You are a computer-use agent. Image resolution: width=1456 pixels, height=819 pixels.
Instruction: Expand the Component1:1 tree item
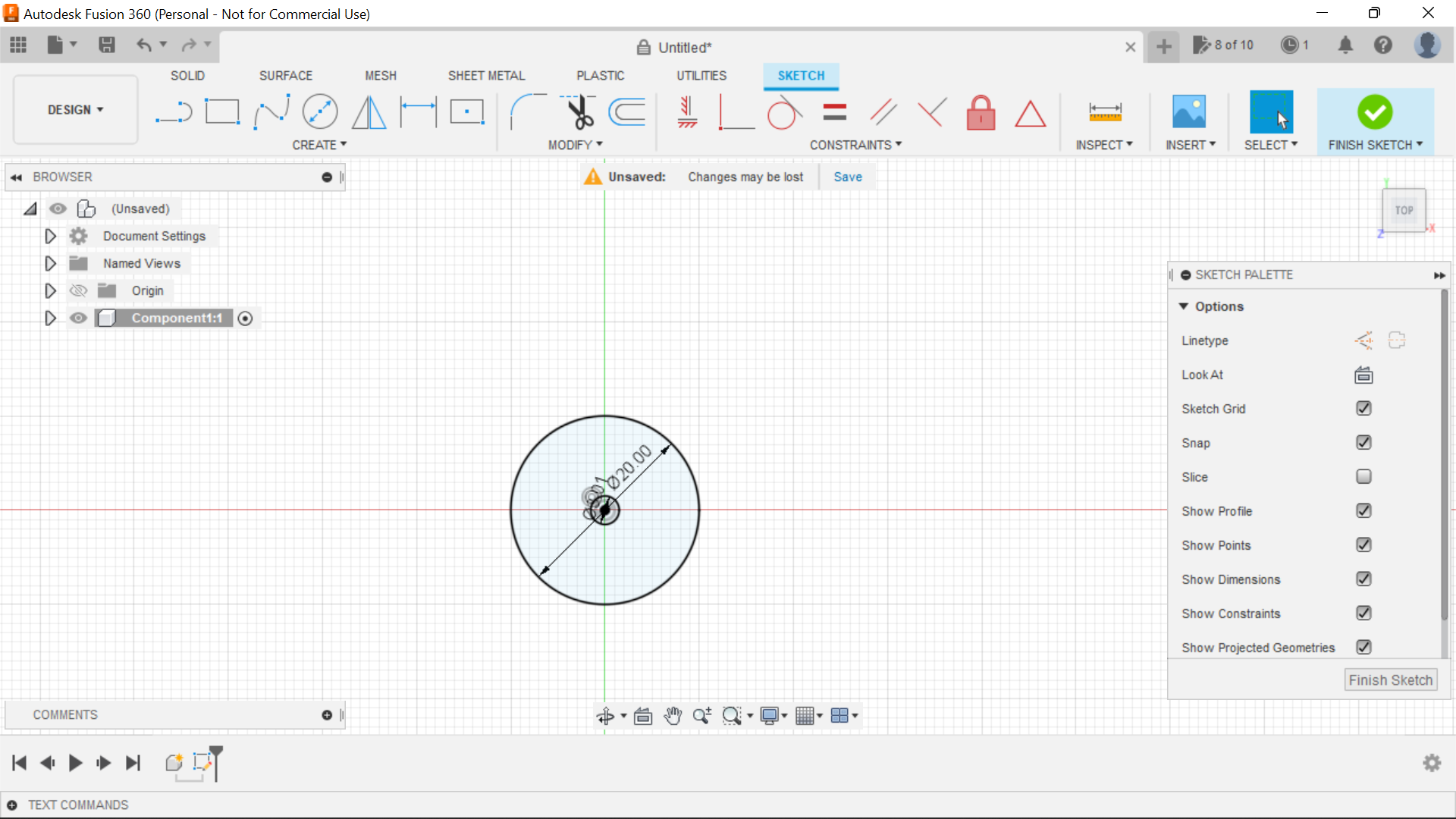[x=50, y=318]
